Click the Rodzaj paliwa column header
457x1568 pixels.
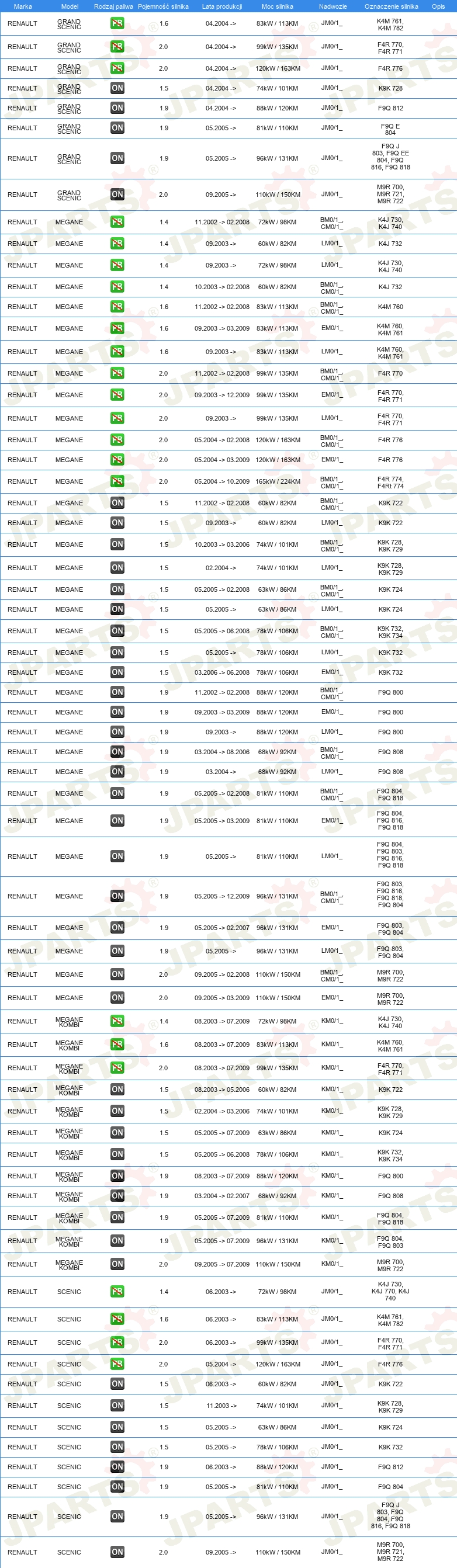point(113,6)
